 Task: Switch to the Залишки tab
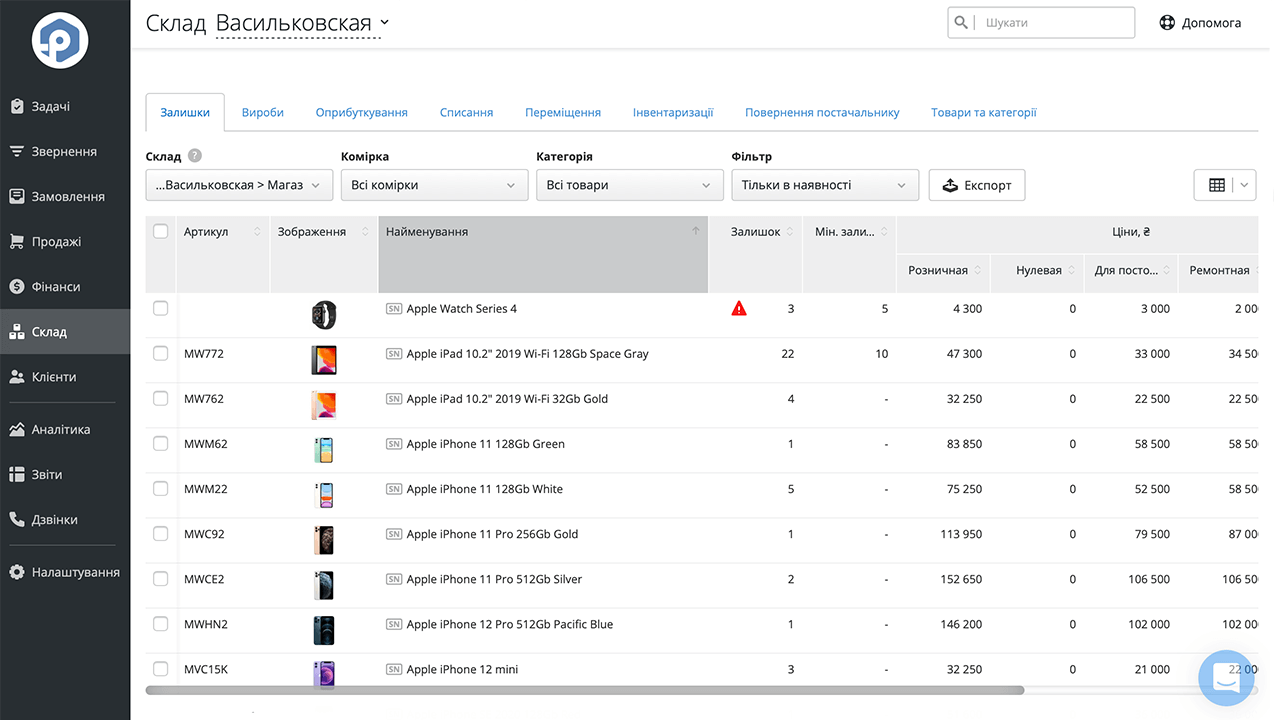click(185, 112)
